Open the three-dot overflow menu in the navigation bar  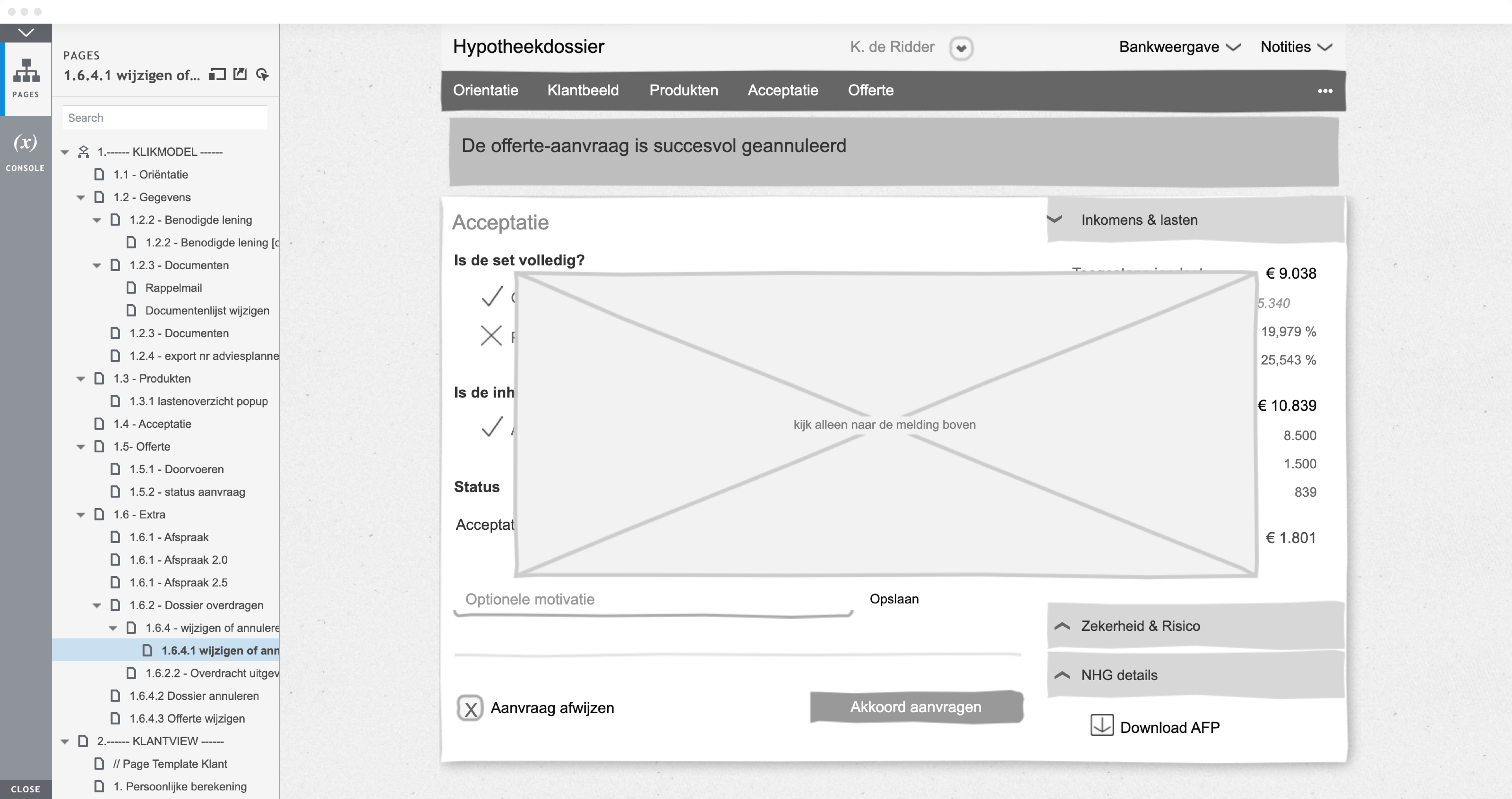click(1325, 91)
